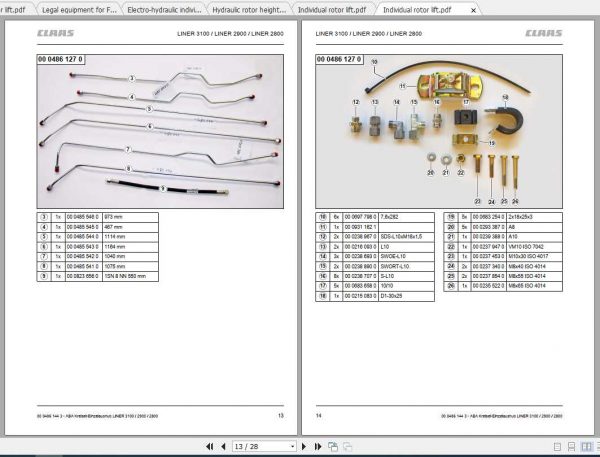Select the VM10 ISO 7042 cell
The height and width of the screenshot is (457, 600).
pos(535,247)
